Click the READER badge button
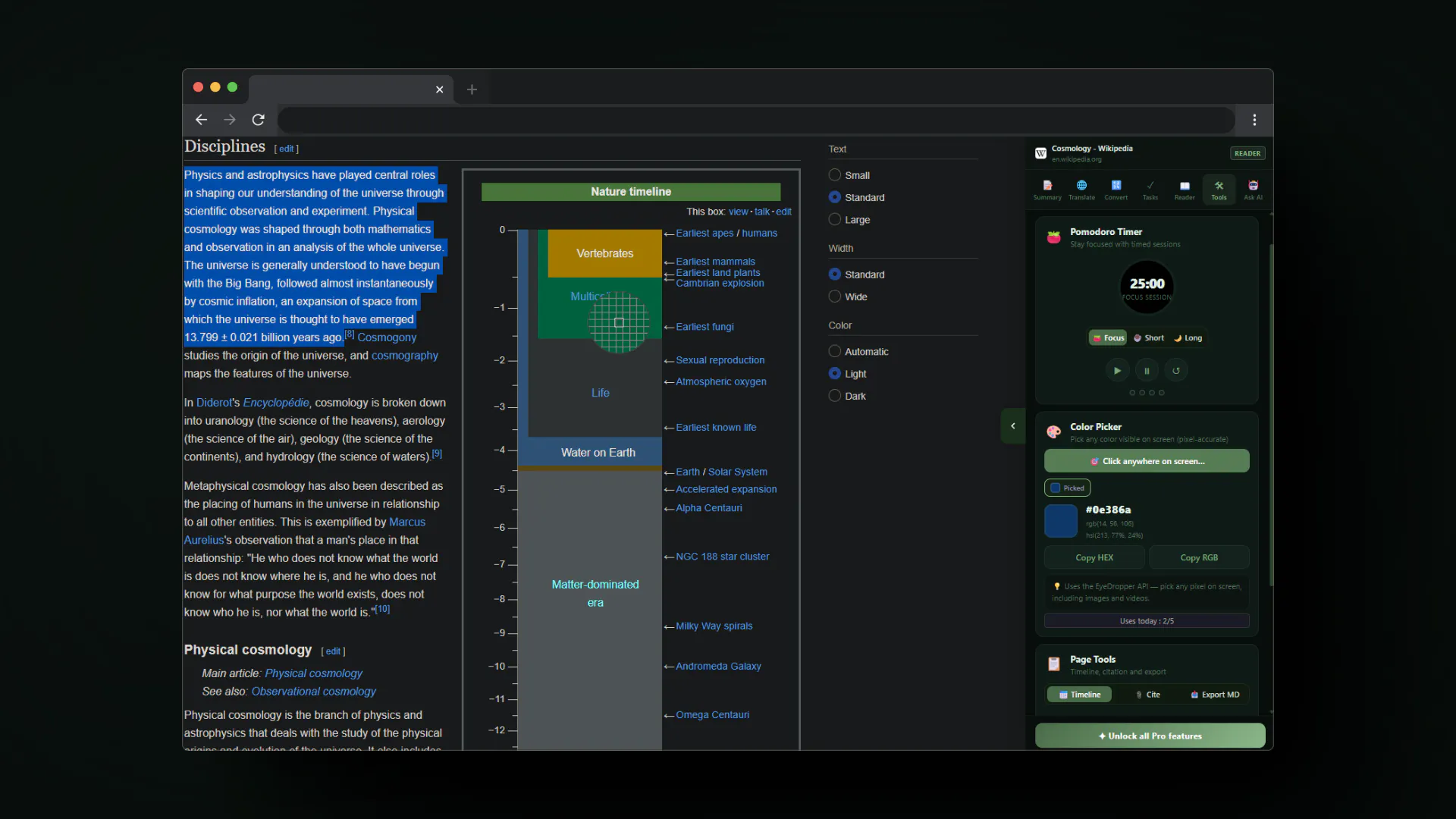 [x=1247, y=153]
